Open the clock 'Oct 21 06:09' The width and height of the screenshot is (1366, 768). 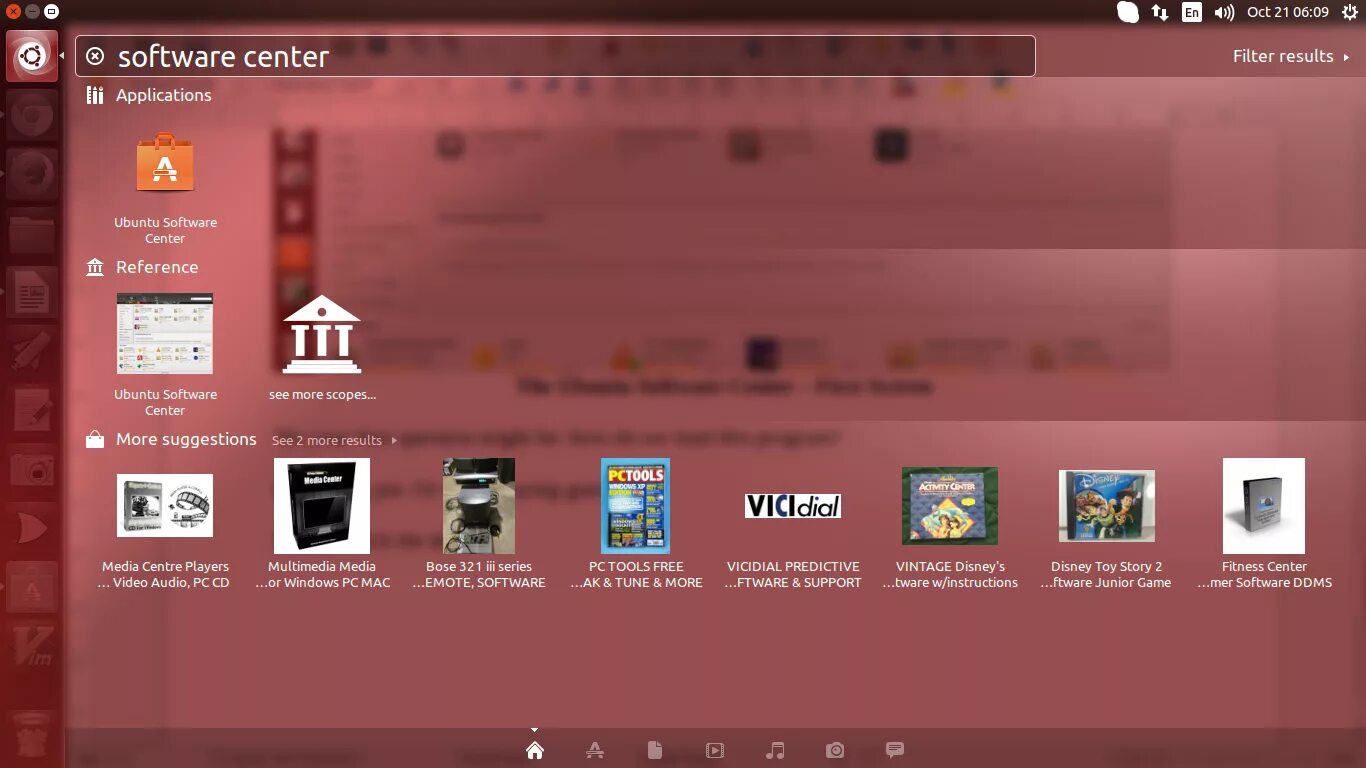pos(1288,12)
